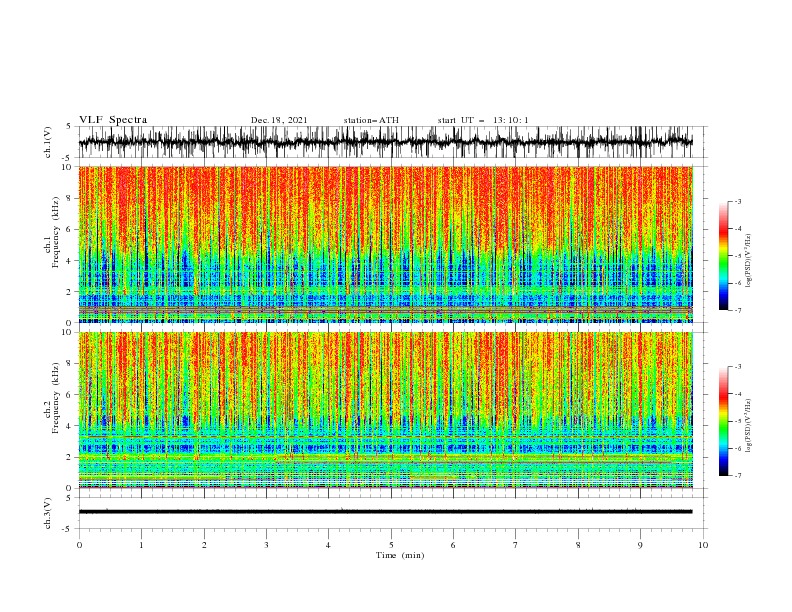
Task: Click the "VLF Spectra" plot title
Action: click(113, 120)
